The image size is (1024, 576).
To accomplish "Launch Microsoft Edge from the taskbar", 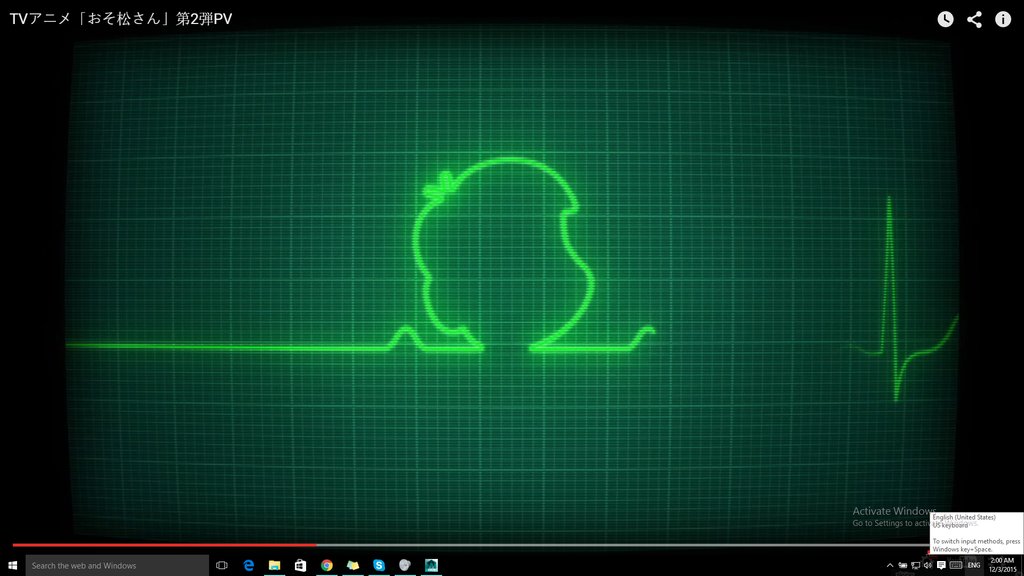I will click(248, 565).
